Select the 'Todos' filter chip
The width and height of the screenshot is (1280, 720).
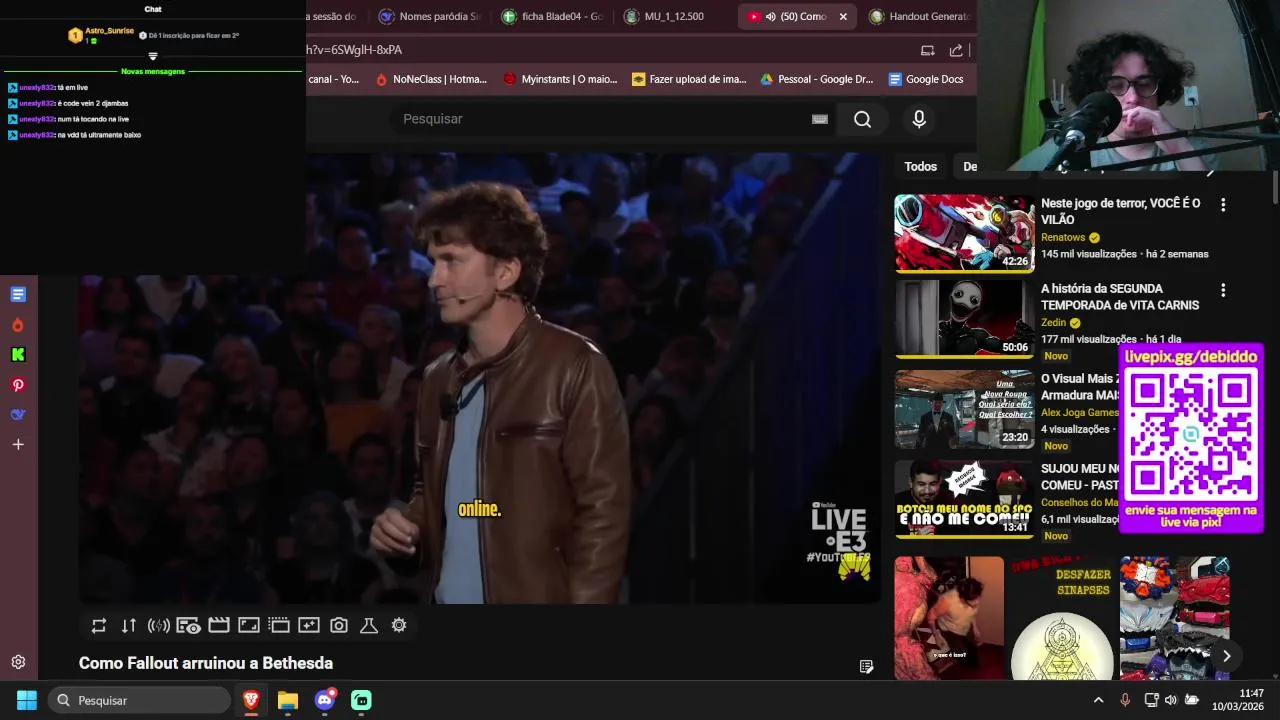(x=921, y=167)
